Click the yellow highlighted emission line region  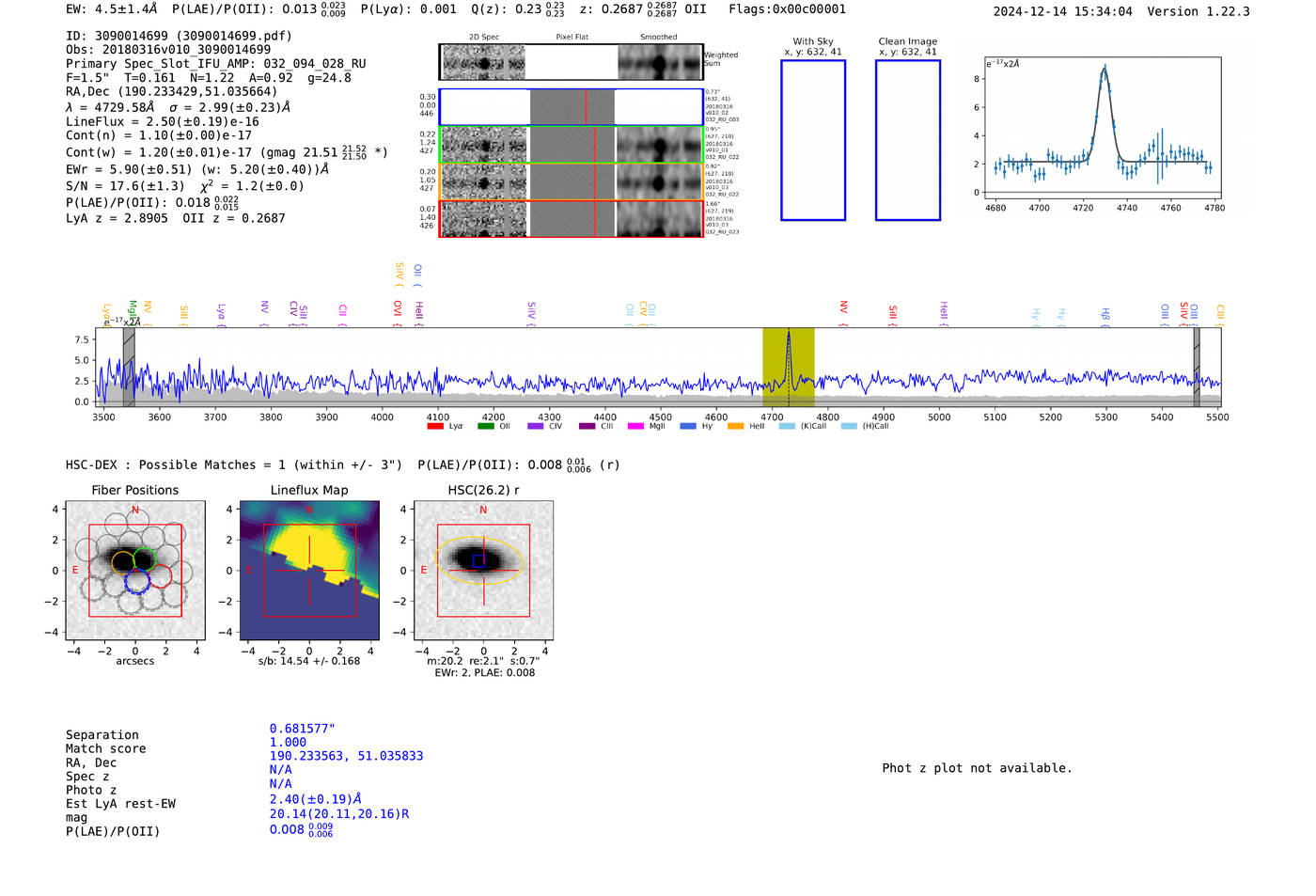(788, 368)
